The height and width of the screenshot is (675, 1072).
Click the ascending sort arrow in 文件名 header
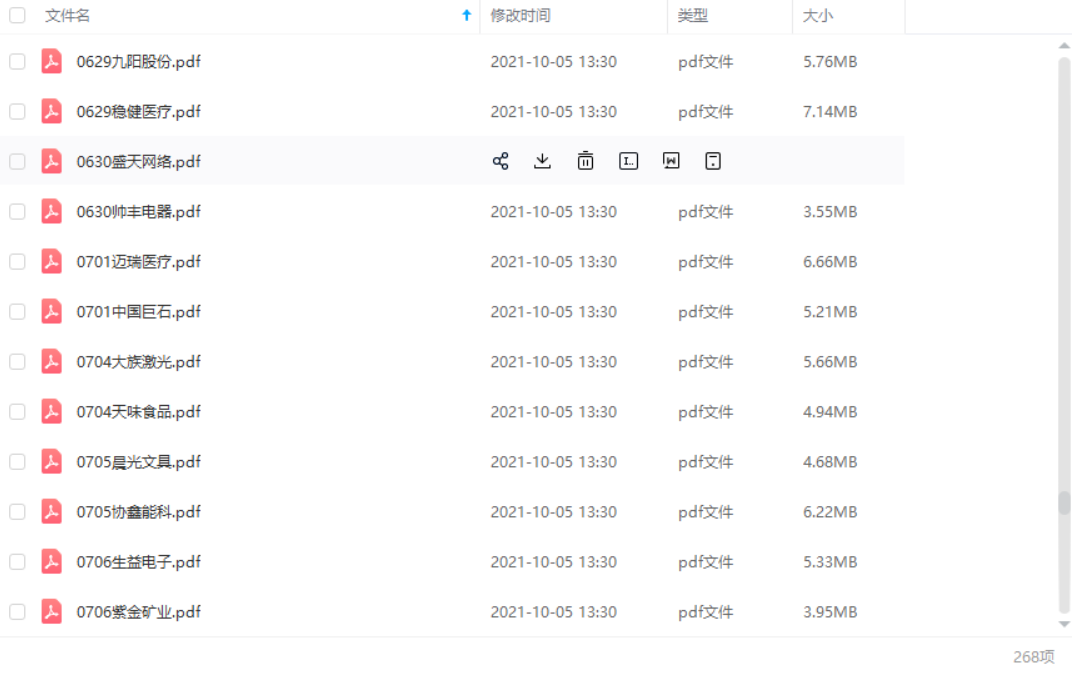[466, 15]
